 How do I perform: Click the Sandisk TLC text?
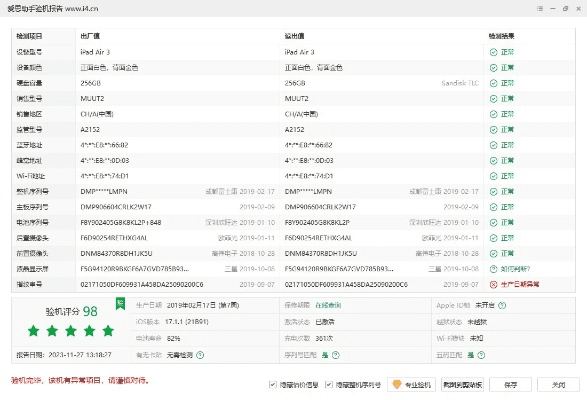pos(460,83)
